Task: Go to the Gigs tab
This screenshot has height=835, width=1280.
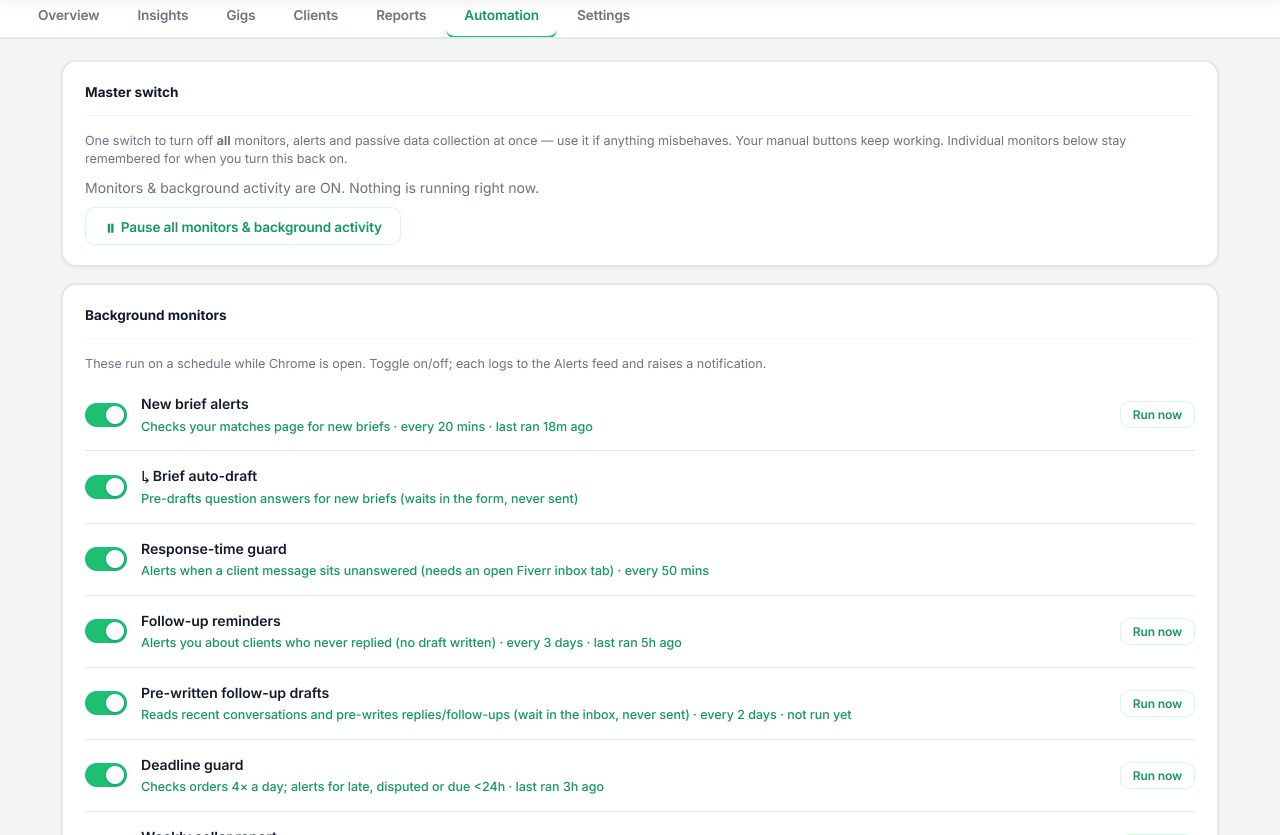Action: tap(241, 16)
